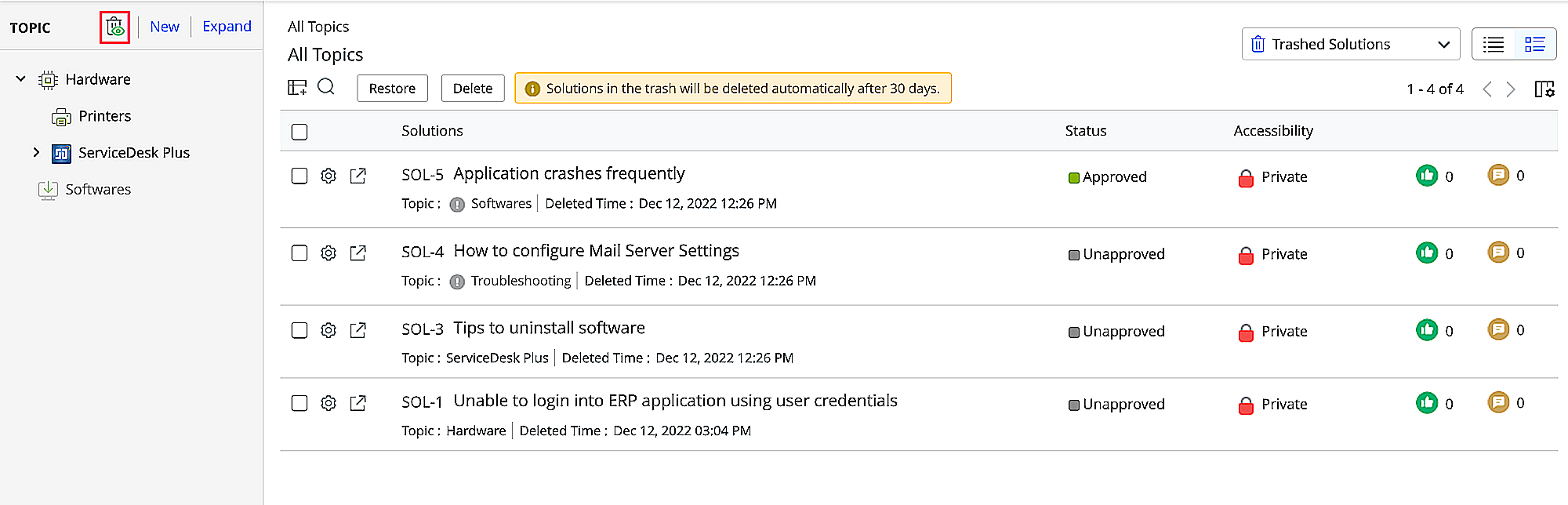
Task: Switch to the compact list view icon
Action: pyautogui.click(x=1494, y=44)
